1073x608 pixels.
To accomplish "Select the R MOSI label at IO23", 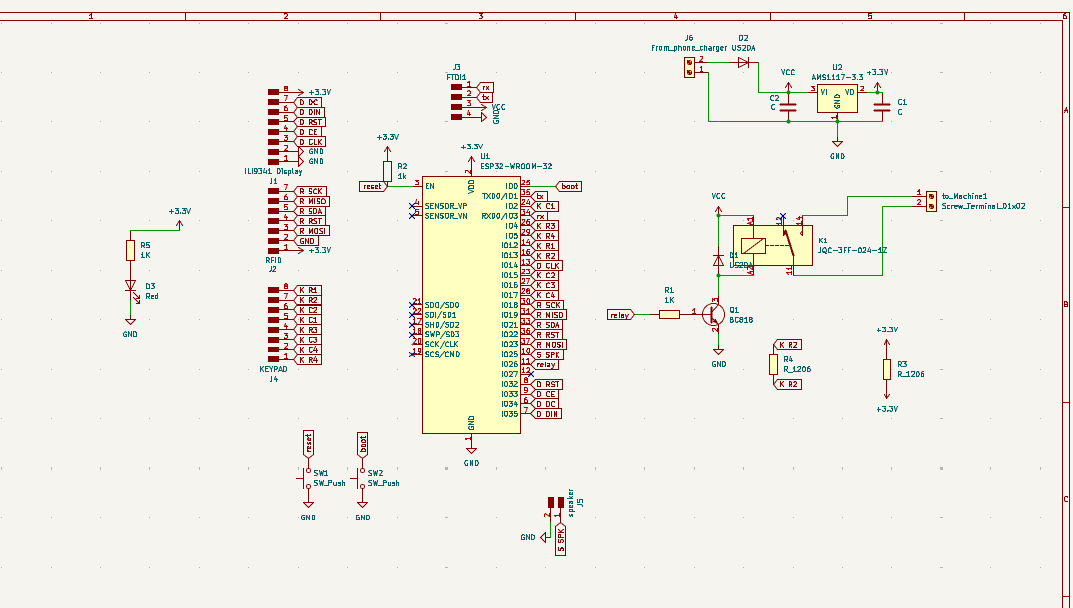I will click(x=550, y=344).
